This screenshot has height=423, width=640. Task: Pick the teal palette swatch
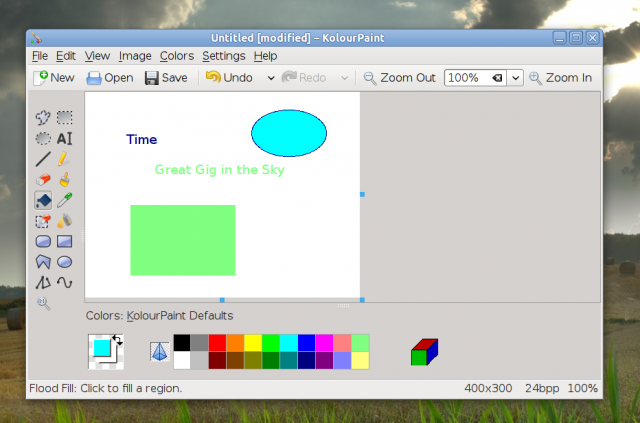(x=289, y=361)
